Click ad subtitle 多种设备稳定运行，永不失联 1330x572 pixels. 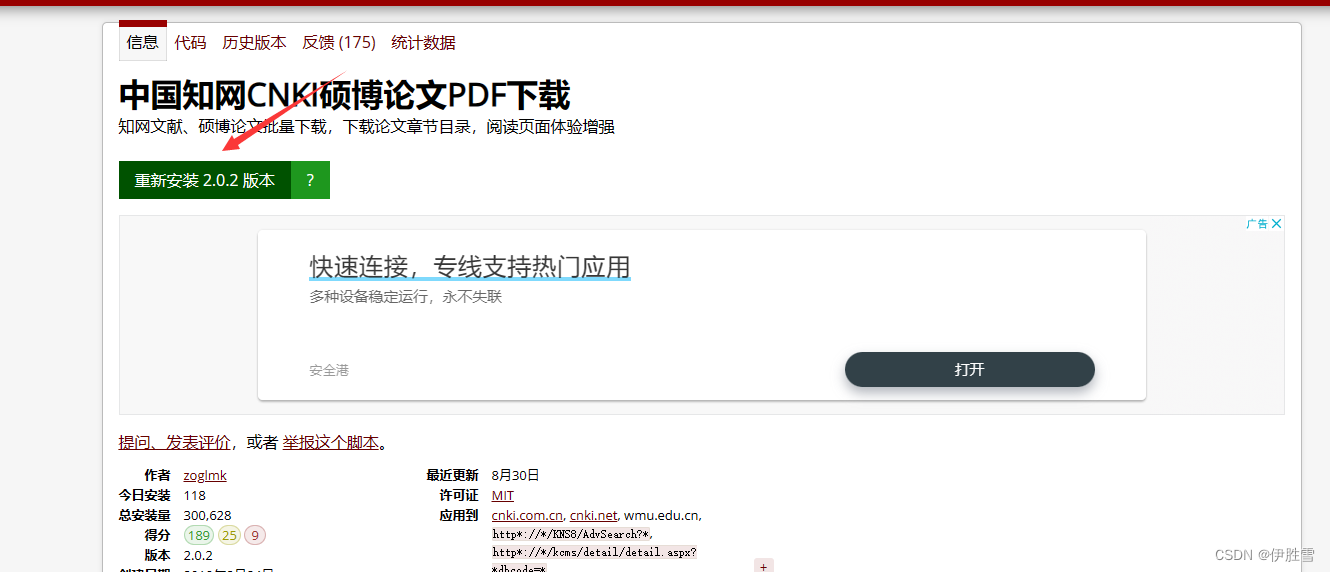(405, 296)
